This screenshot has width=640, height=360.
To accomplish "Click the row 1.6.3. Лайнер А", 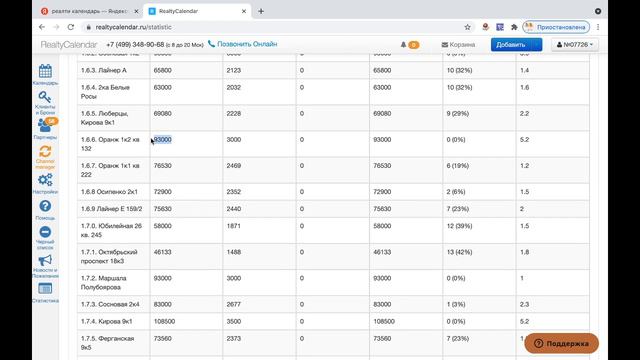I will coord(333,70).
